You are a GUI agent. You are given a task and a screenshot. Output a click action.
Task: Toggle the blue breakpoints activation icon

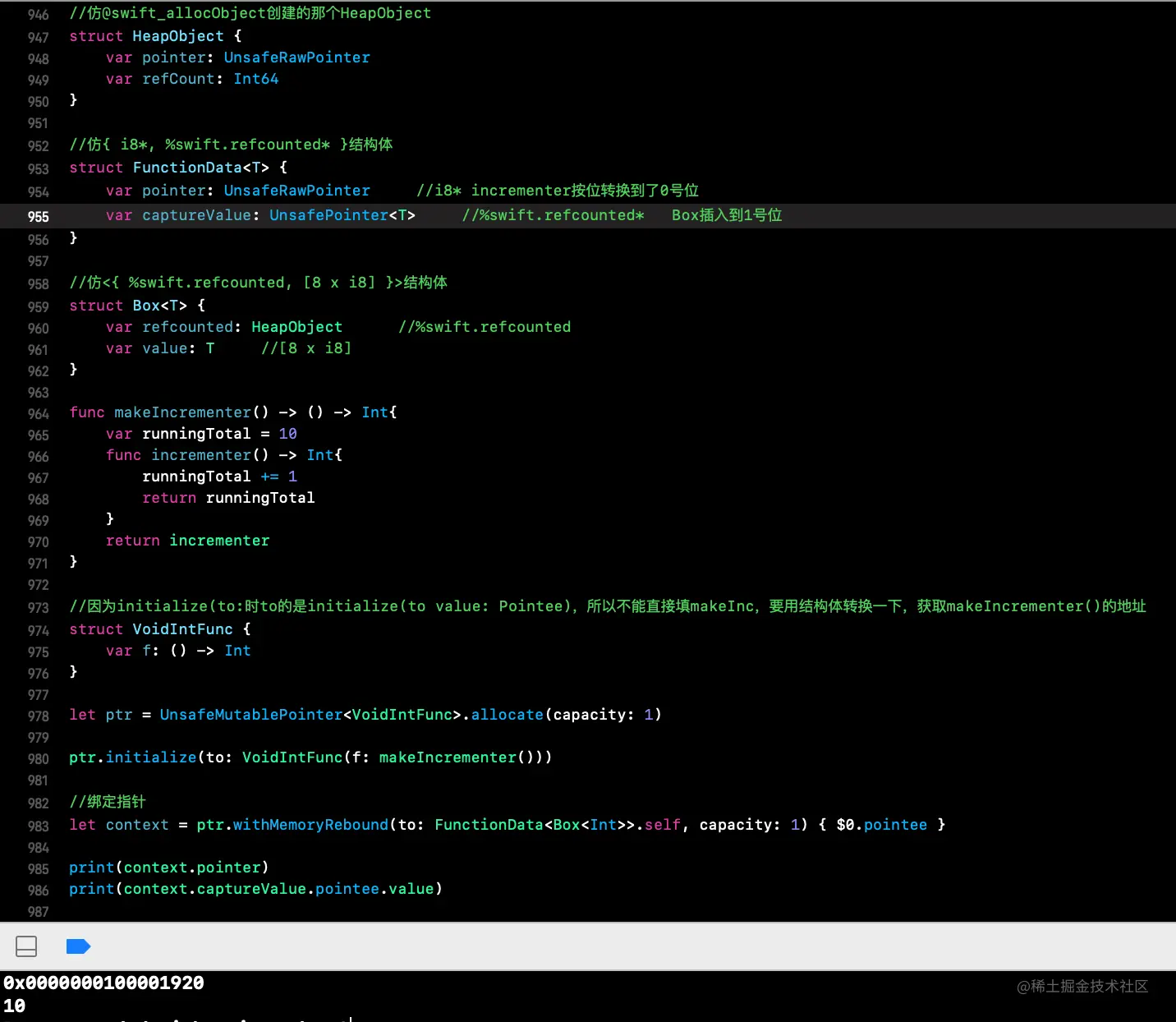pos(78,946)
